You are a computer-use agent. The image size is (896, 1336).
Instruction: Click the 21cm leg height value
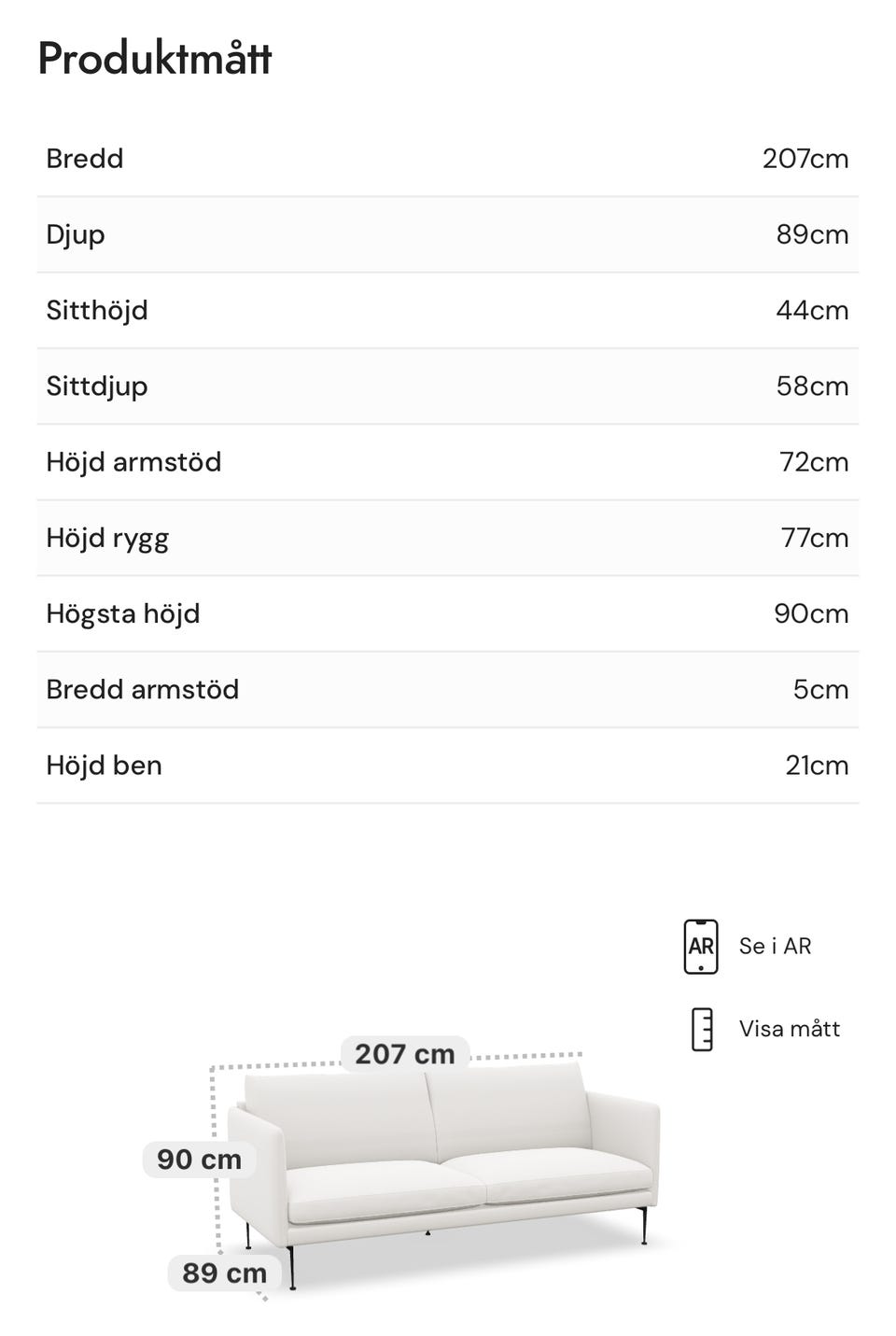coord(817,766)
